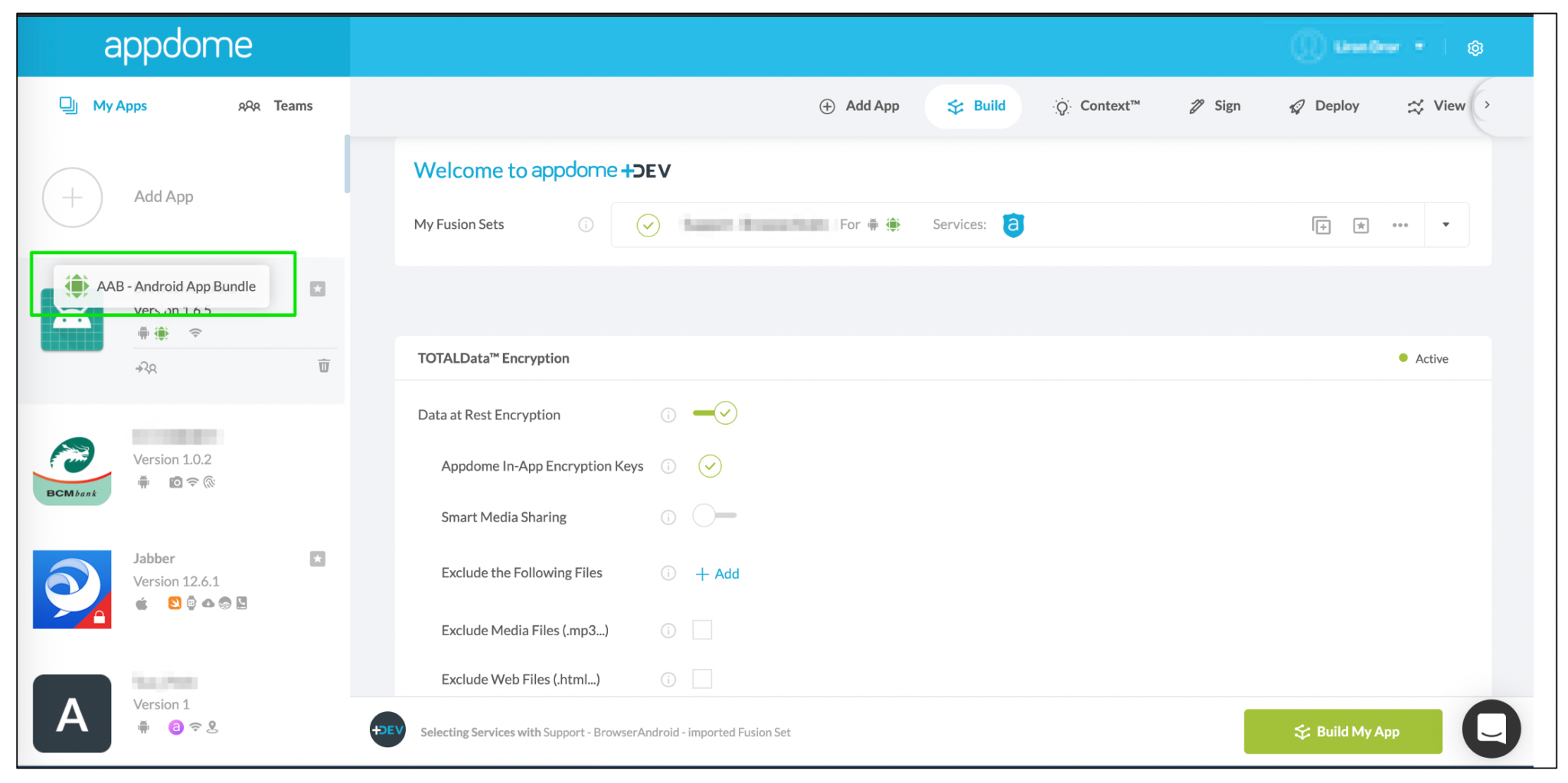The image size is (1568, 783).
Task: Open the user account dropdown
Action: pyautogui.click(x=1420, y=46)
